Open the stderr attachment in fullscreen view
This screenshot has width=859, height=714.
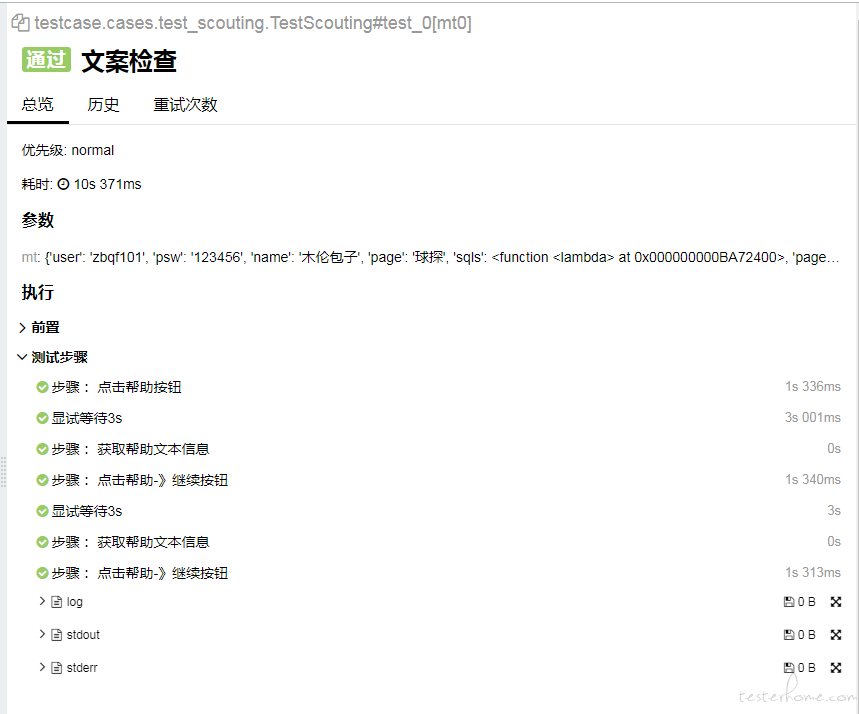click(x=836, y=667)
